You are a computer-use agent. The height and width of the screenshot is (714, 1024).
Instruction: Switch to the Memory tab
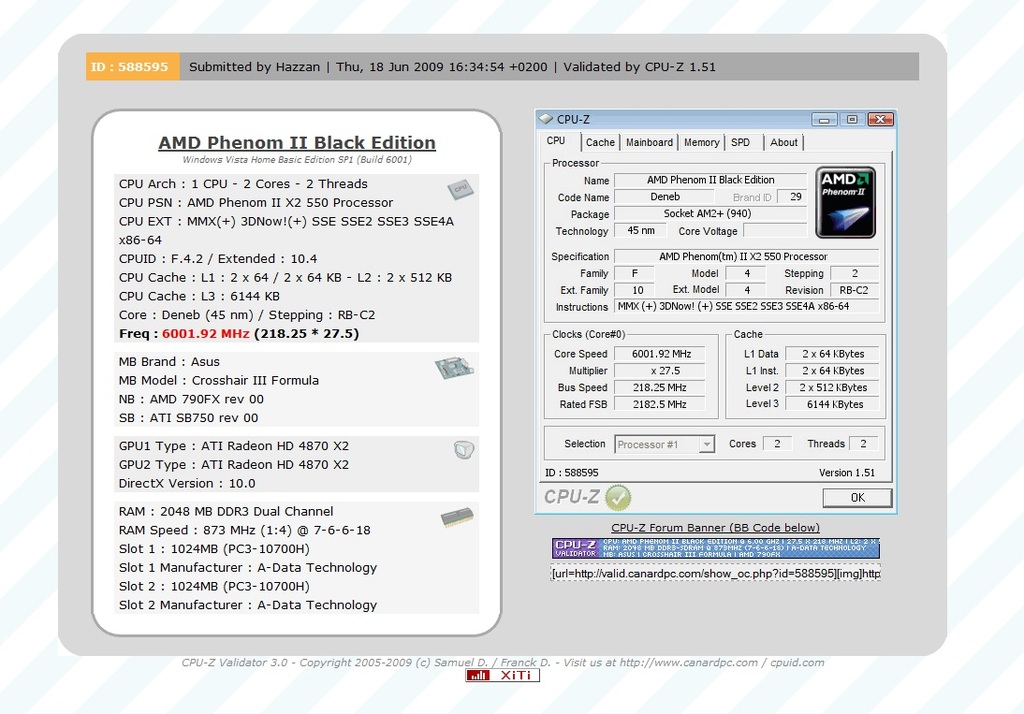click(701, 142)
